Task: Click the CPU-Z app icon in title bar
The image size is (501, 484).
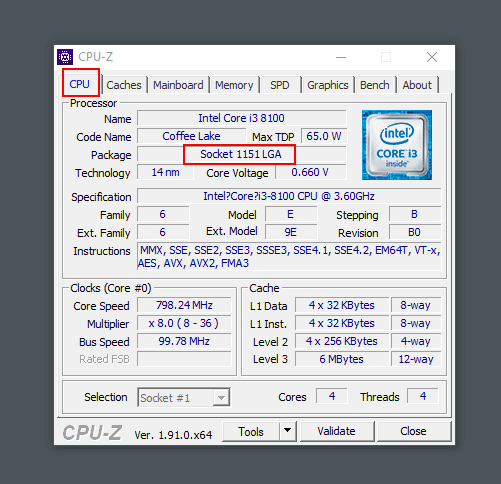Action: coord(65,57)
